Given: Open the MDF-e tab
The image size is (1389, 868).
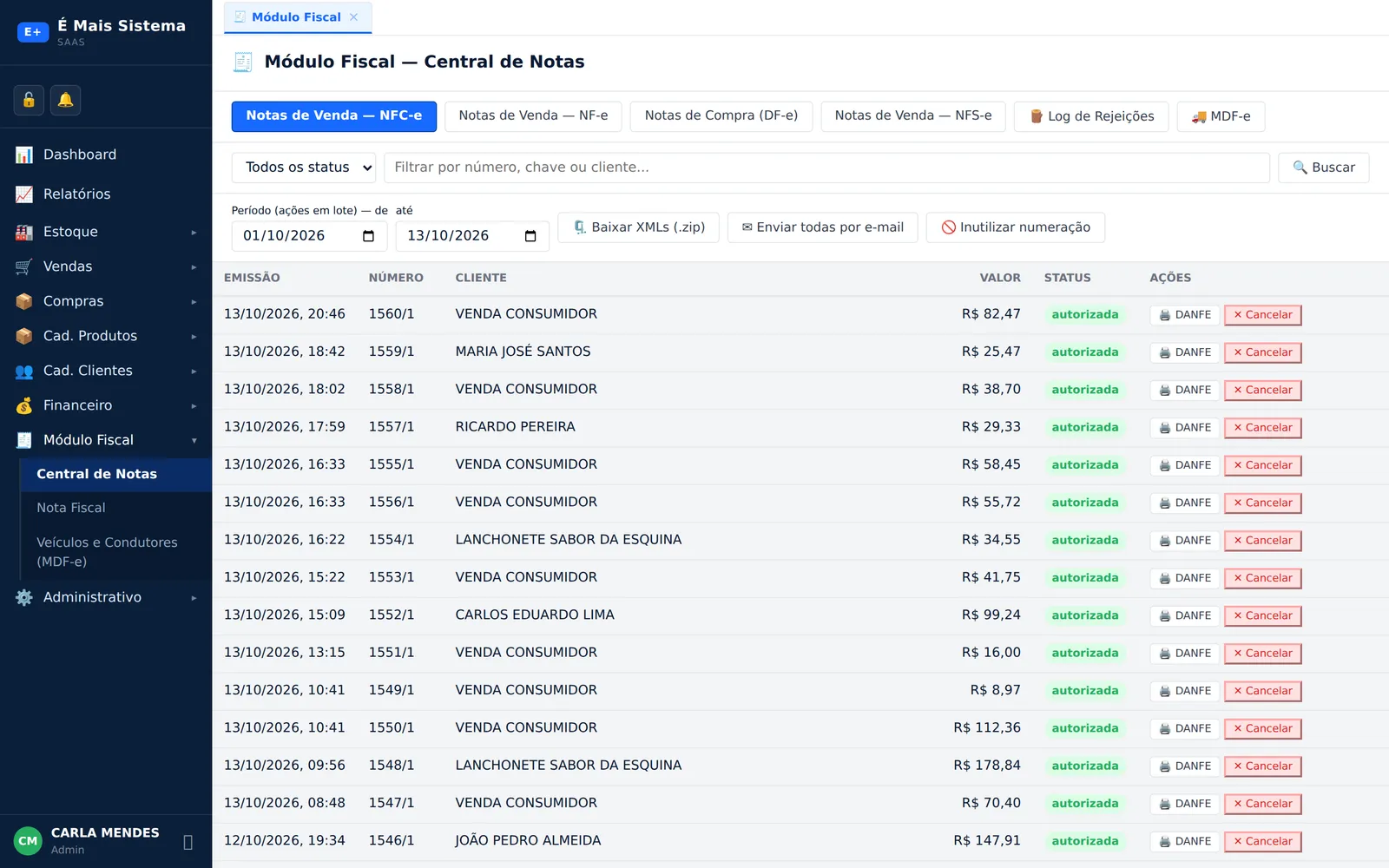Looking at the screenshot, I should click(x=1221, y=116).
